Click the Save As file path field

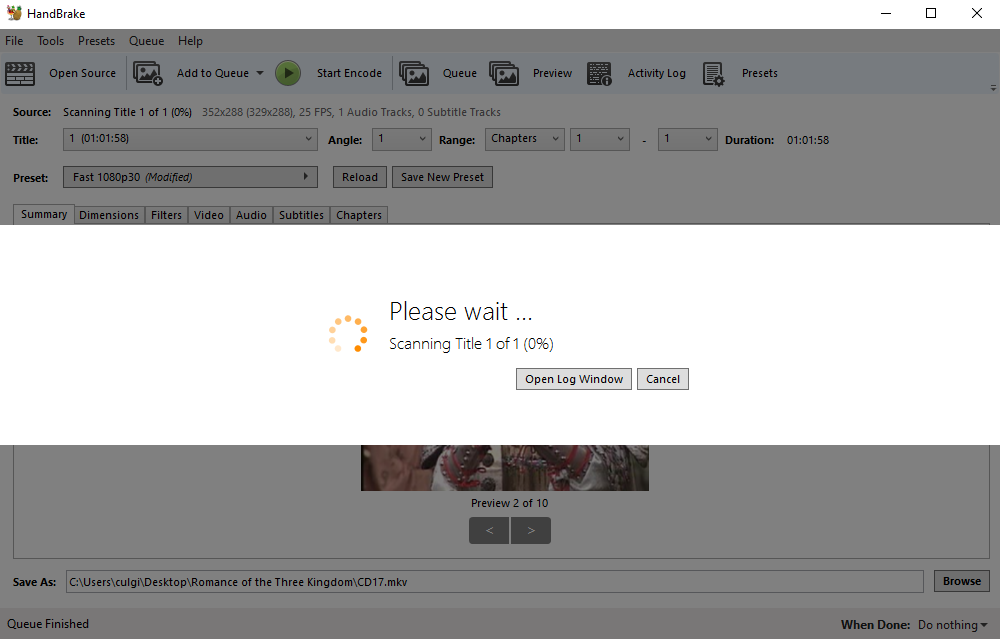(x=495, y=582)
